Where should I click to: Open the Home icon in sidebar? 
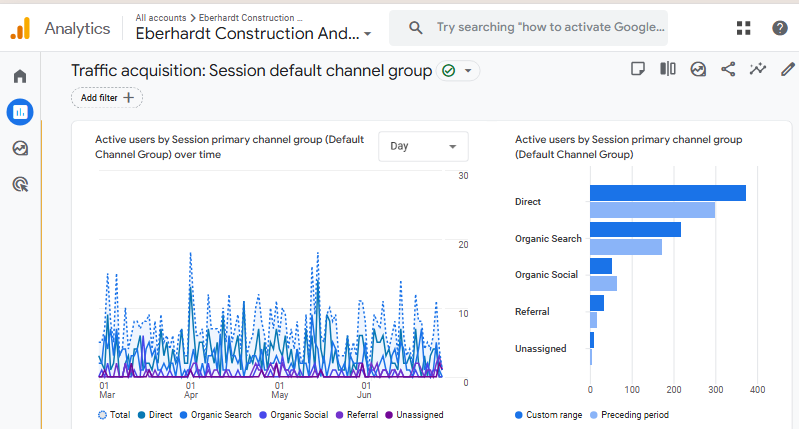pos(20,77)
